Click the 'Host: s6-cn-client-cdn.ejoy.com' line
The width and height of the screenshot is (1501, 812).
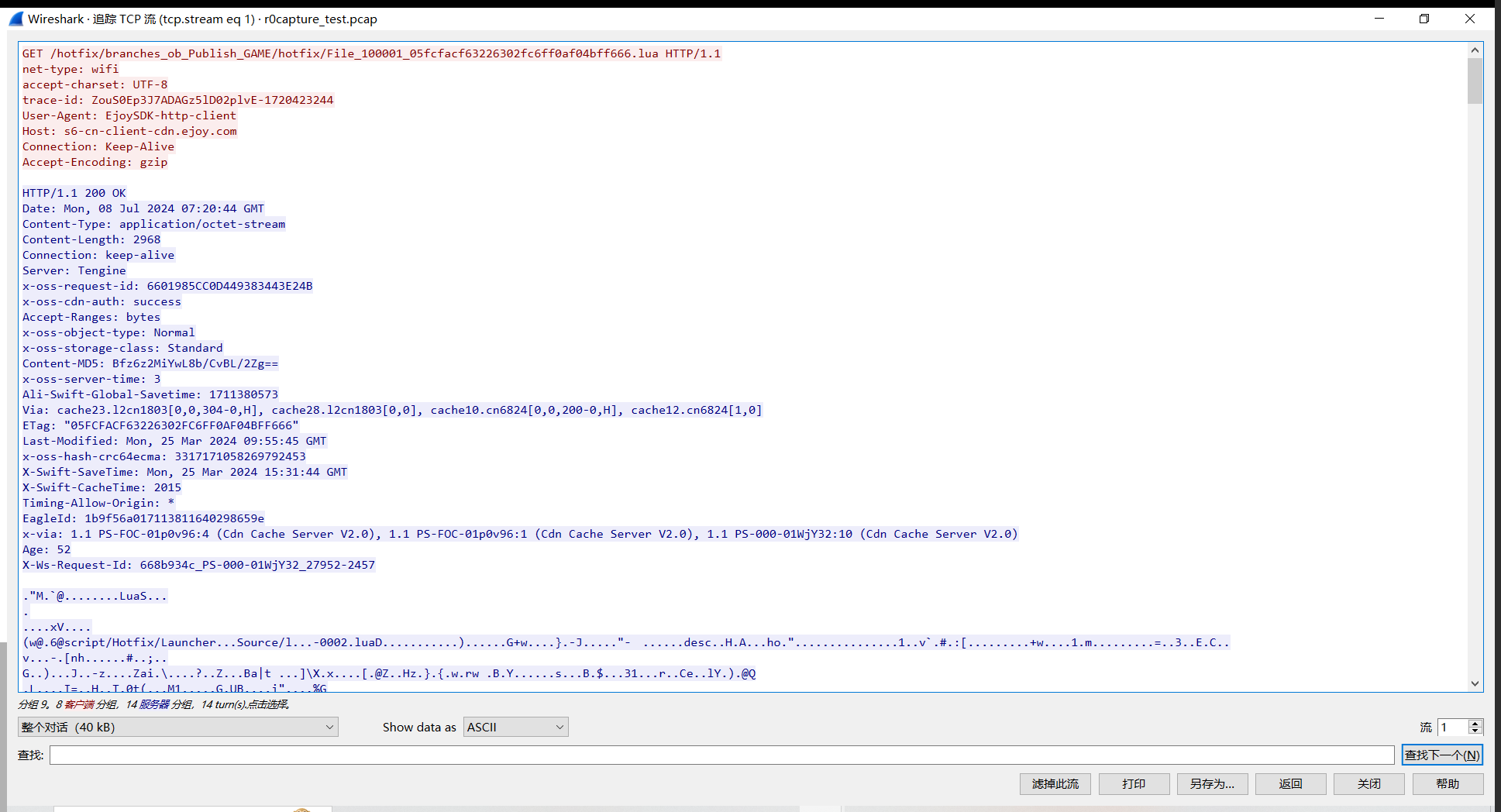[129, 131]
